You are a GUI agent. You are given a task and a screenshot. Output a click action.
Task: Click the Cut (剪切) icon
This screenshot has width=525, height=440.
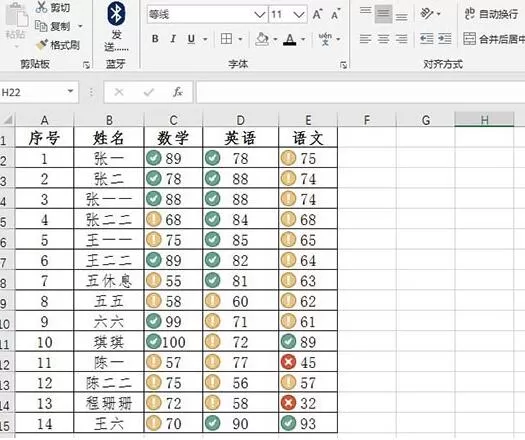(x=41, y=7)
